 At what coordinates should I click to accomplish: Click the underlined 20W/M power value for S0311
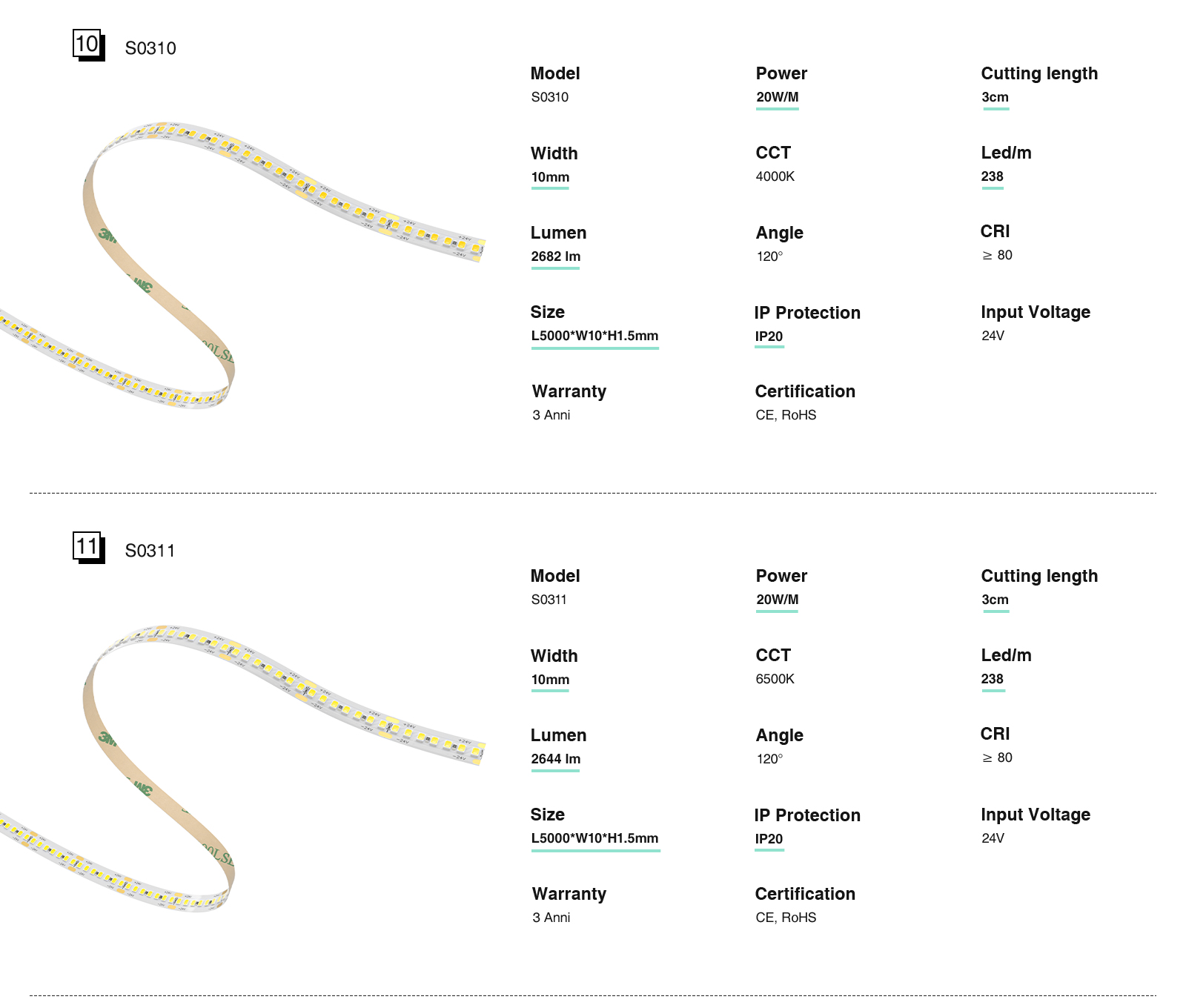coord(777,600)
